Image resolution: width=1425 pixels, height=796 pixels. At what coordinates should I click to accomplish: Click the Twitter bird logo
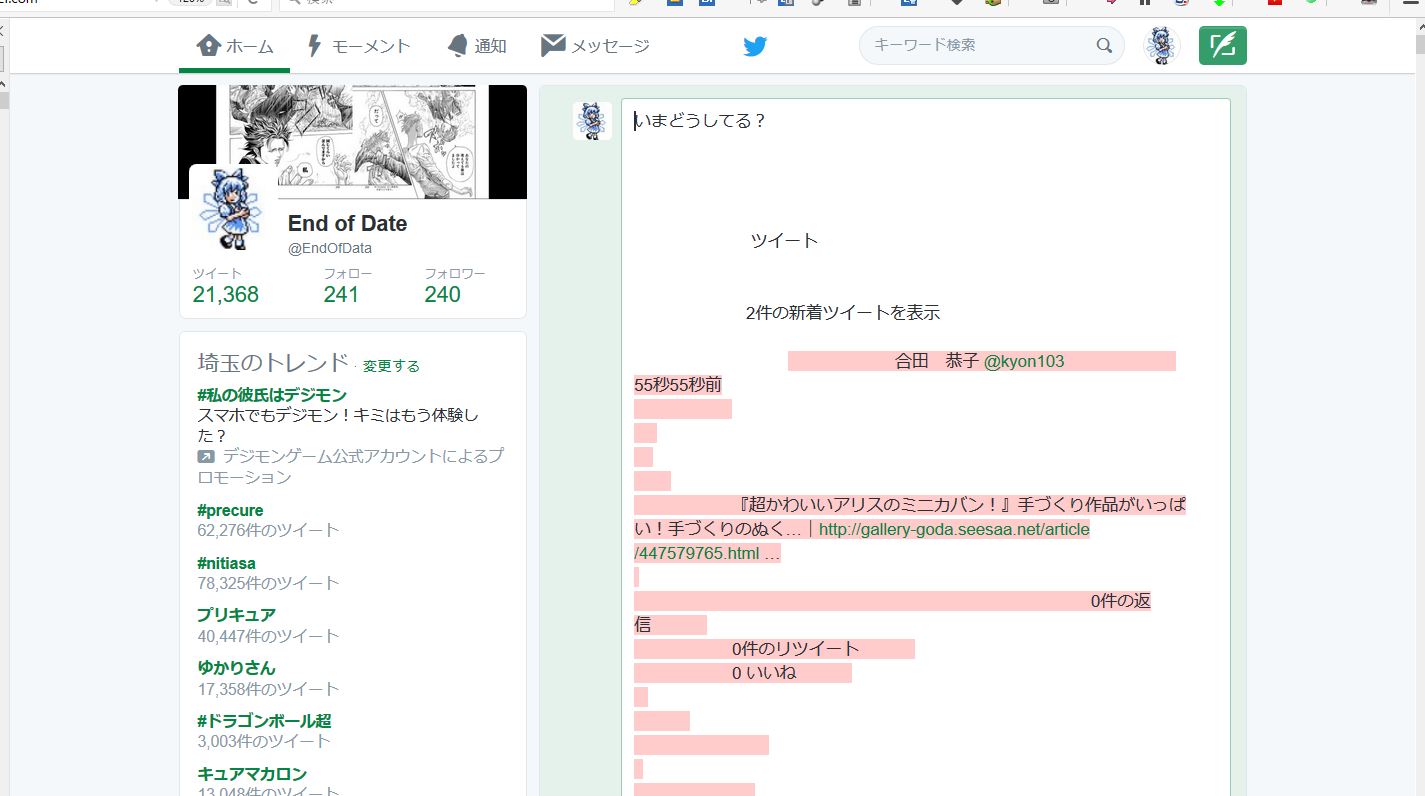[x=755, y=46]
